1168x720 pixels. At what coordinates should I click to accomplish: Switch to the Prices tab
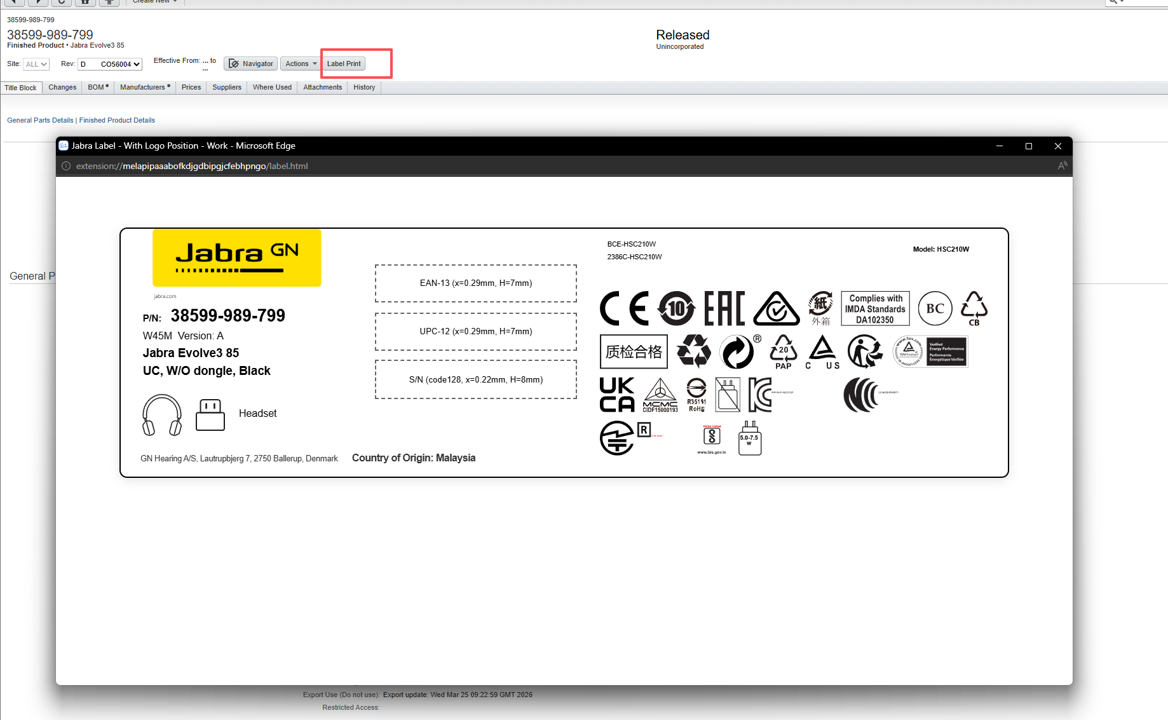(x=191, y=87)
